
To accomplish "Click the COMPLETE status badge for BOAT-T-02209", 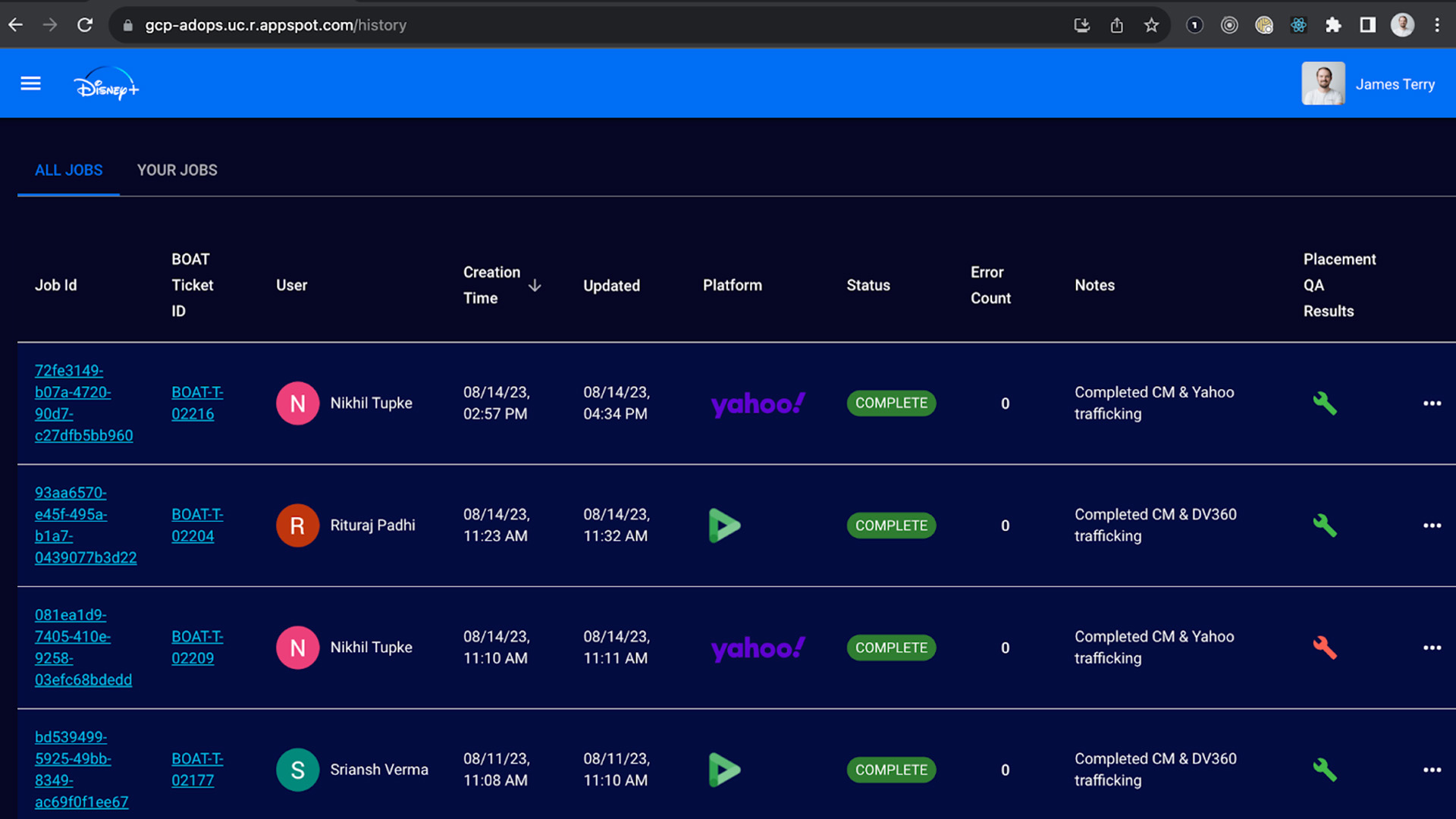I will pos(891,648).
